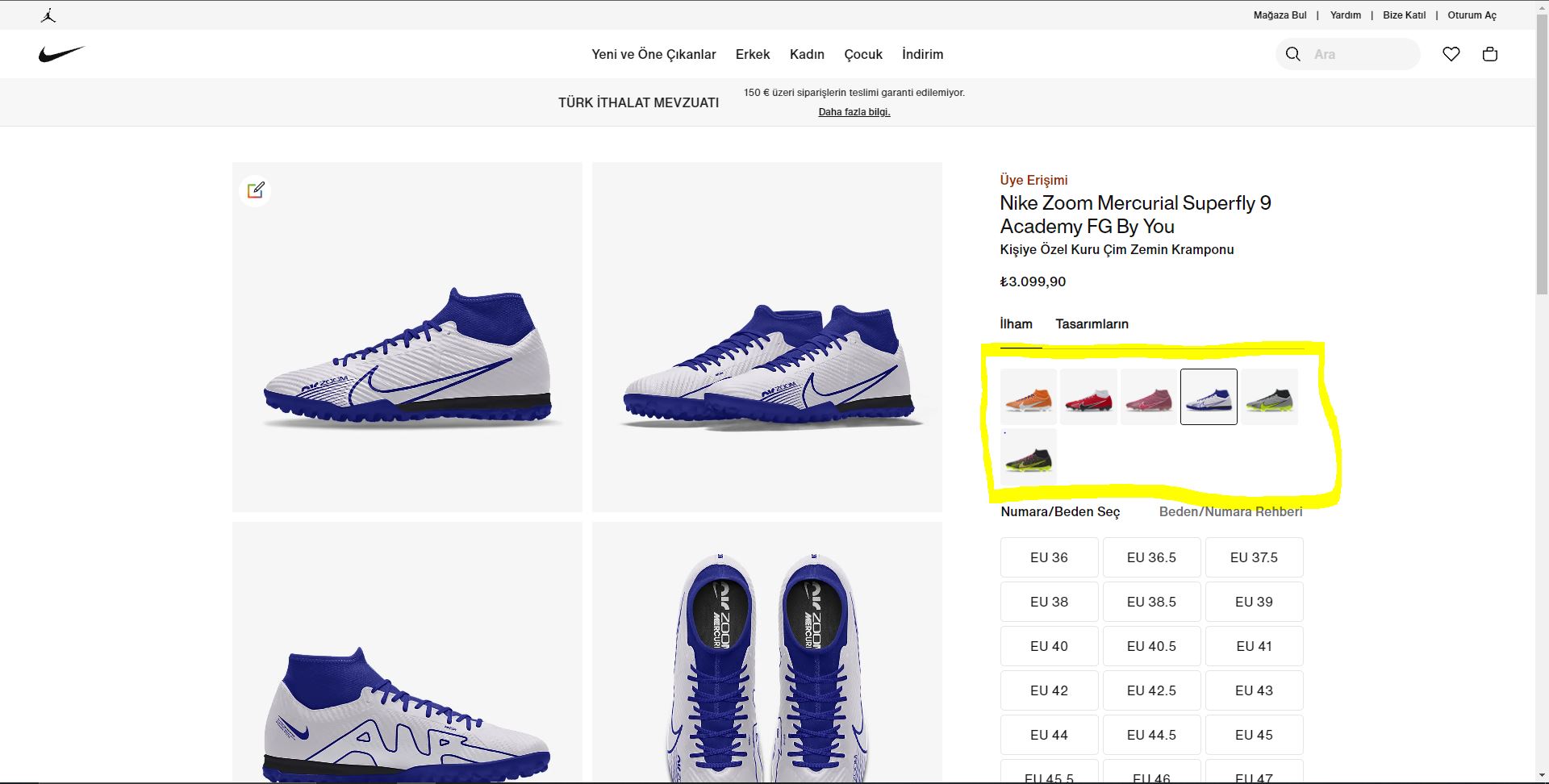Select the black and volt shoe swatch
Screen dimensions: 1549x784
(1029, 457)
